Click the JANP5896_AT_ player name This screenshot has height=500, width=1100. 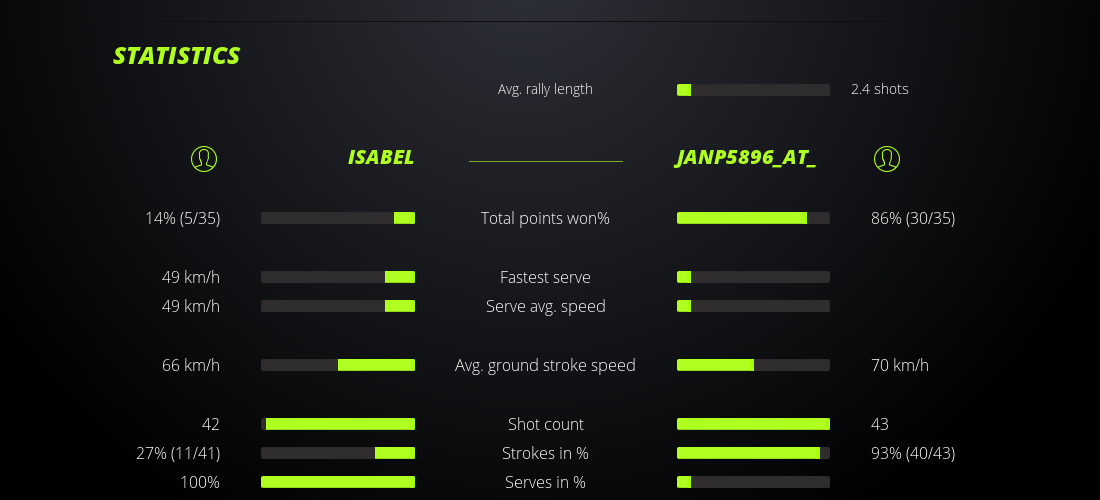[746, 158]
